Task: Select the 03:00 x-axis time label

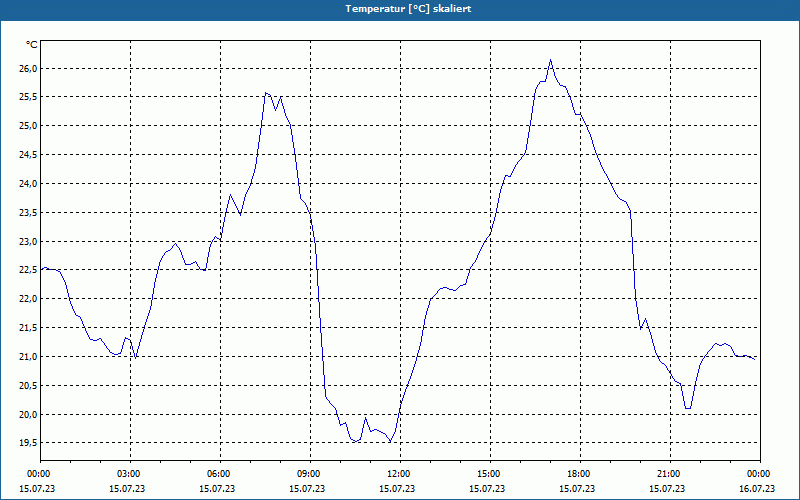Action: click(x=130, y=474)
